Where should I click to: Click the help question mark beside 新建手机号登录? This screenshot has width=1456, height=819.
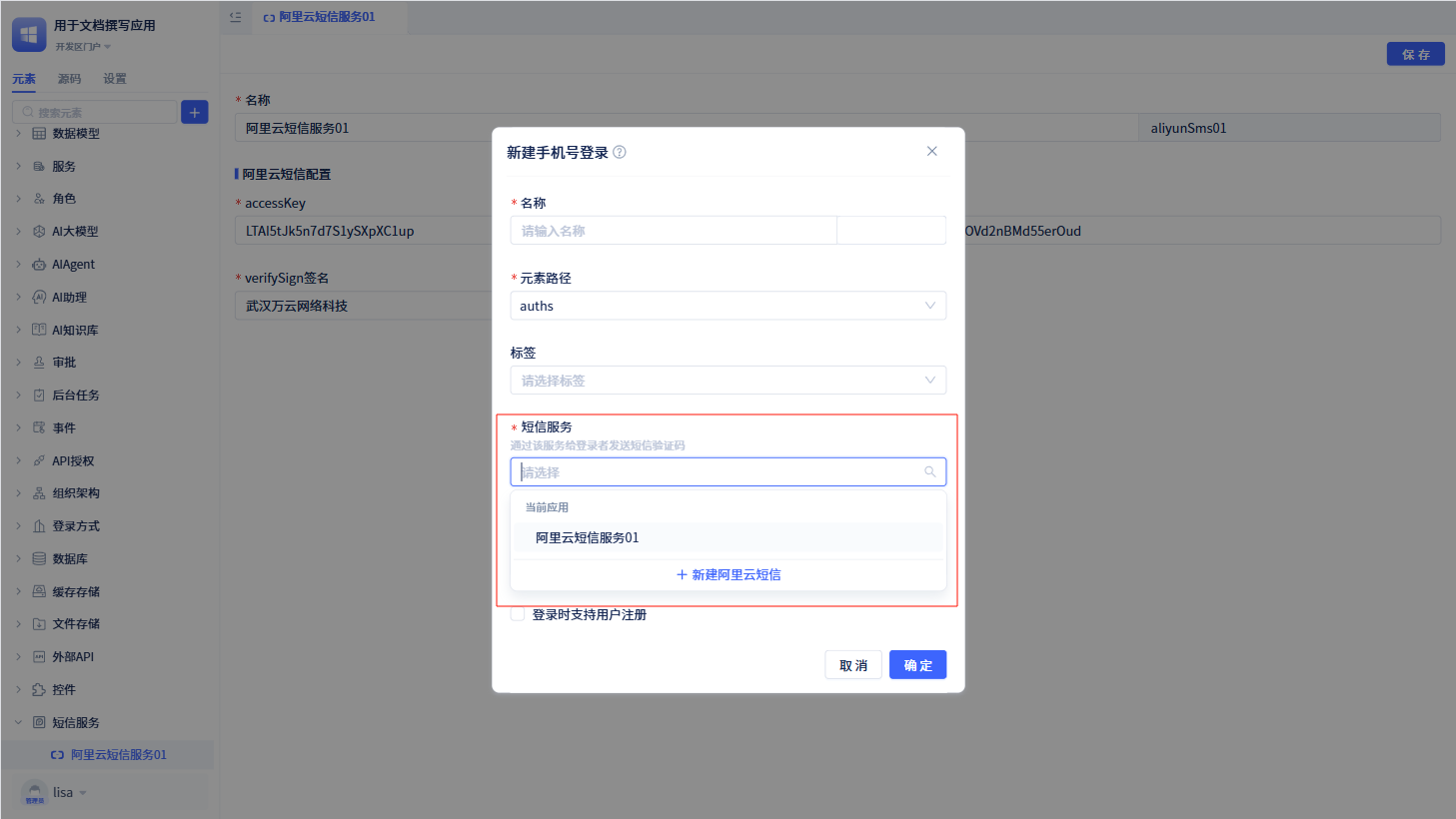click(620, 152)
